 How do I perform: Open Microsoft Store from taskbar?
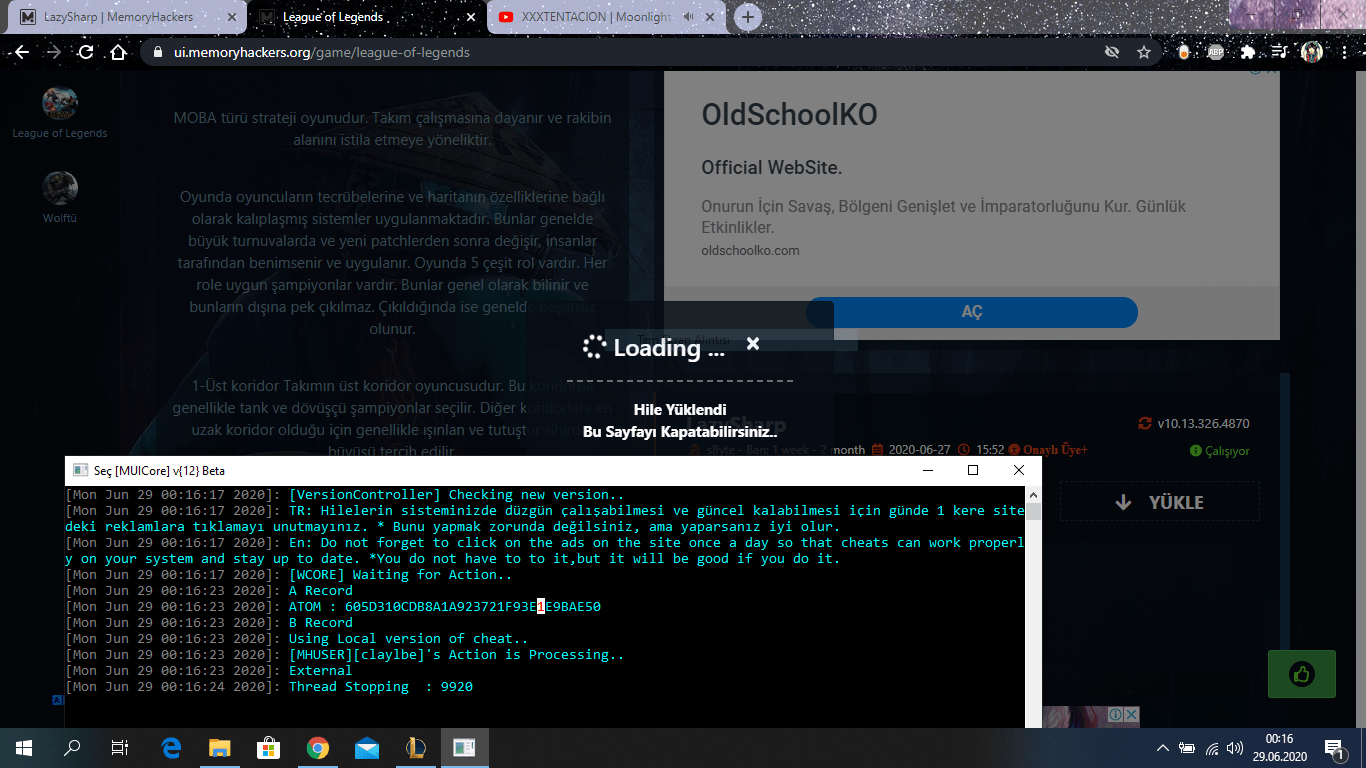pos(269,747)
